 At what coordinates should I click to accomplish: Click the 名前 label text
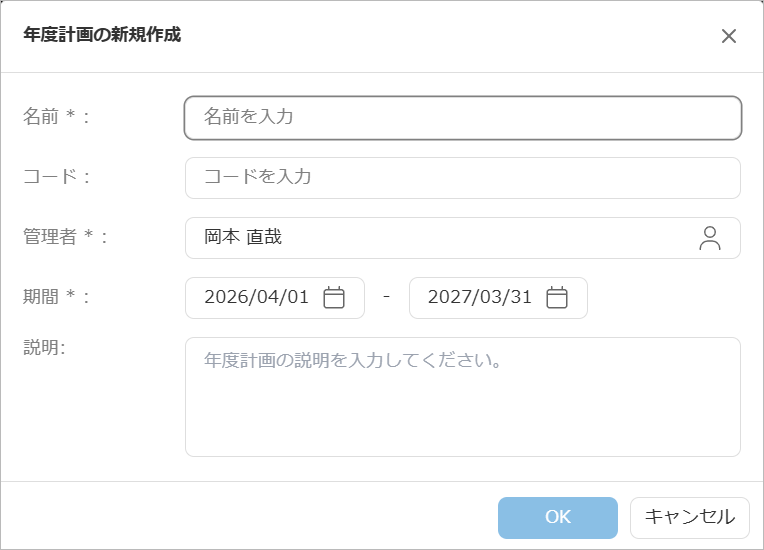click(x=41, y=117)
